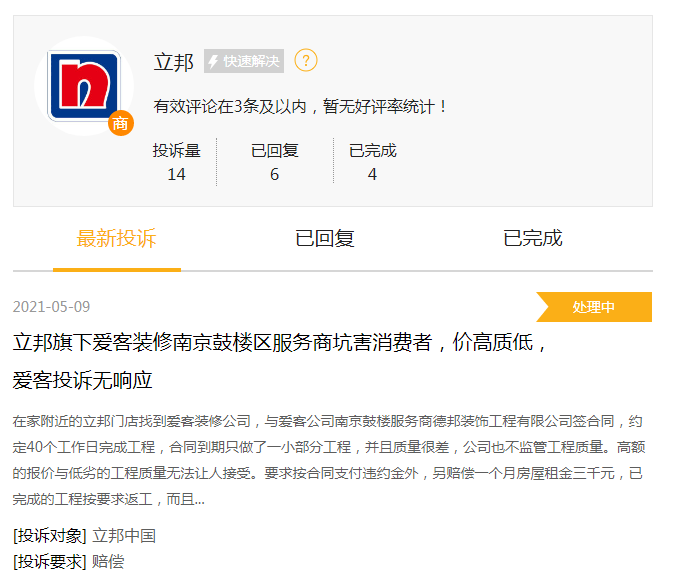Click the 已完成 count 4
Image resolution: width=674 pixels, height=587 pixels.
(x=372, y=174)
